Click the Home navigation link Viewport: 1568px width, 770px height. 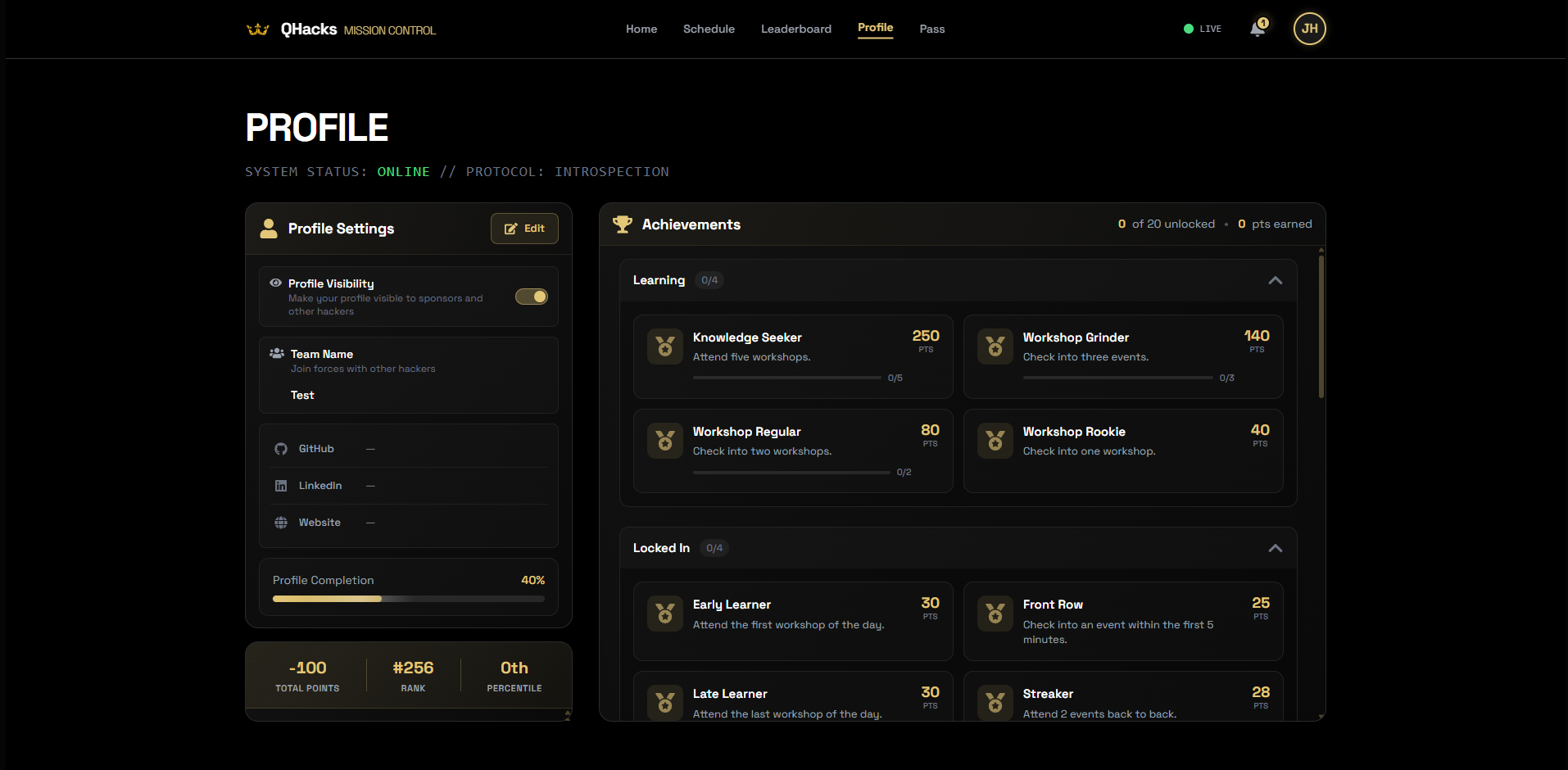pos(641,29)
